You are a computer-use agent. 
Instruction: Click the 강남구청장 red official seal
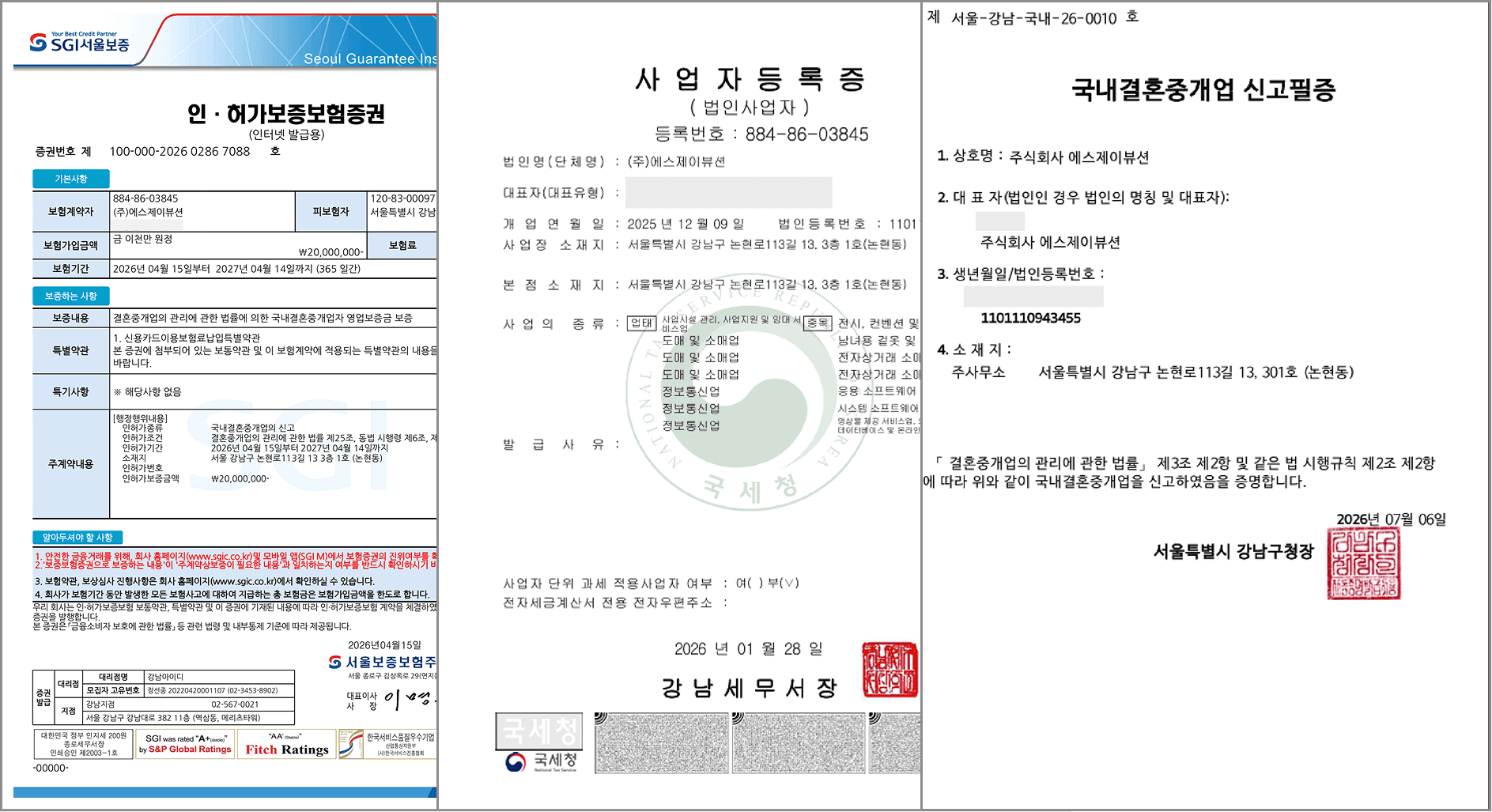(1364, 563)
